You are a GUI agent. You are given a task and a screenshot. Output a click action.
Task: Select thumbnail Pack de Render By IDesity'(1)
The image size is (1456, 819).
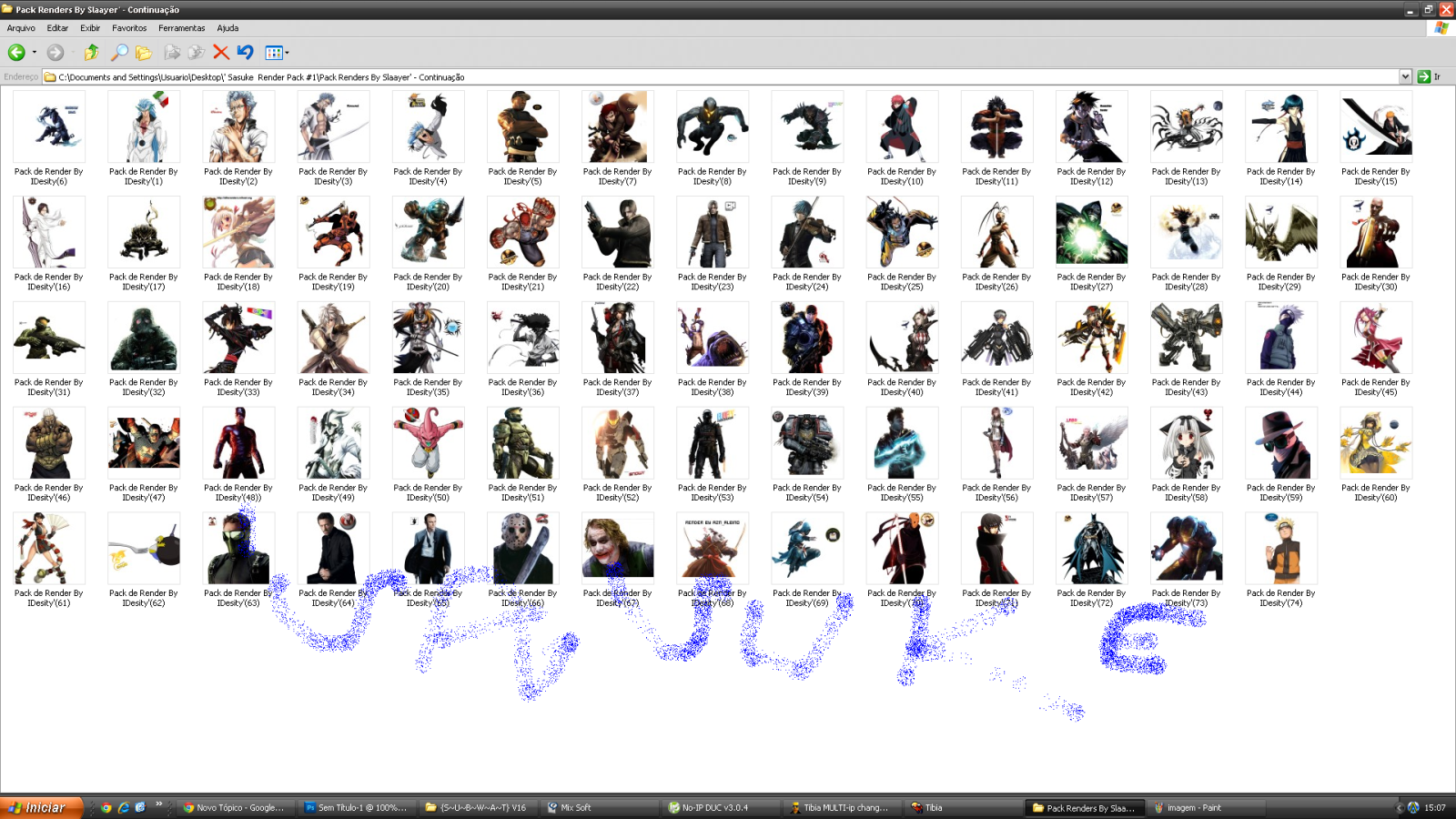click(144, 126)
